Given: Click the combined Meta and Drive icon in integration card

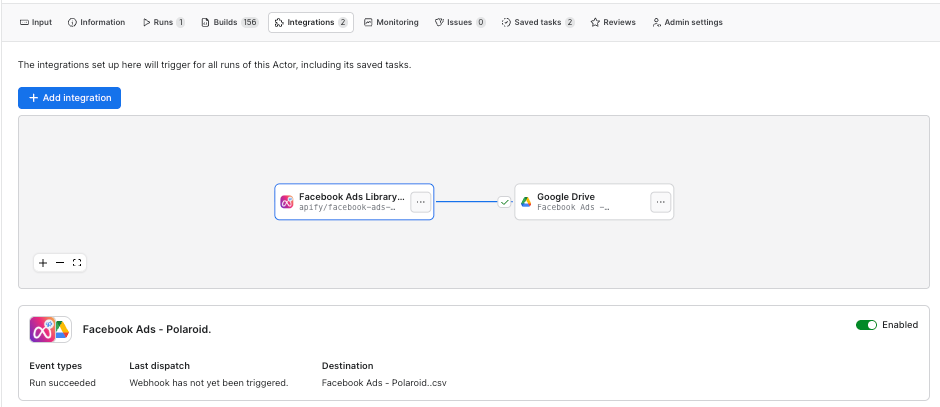Looking at the screenshot, I should 50,329.
